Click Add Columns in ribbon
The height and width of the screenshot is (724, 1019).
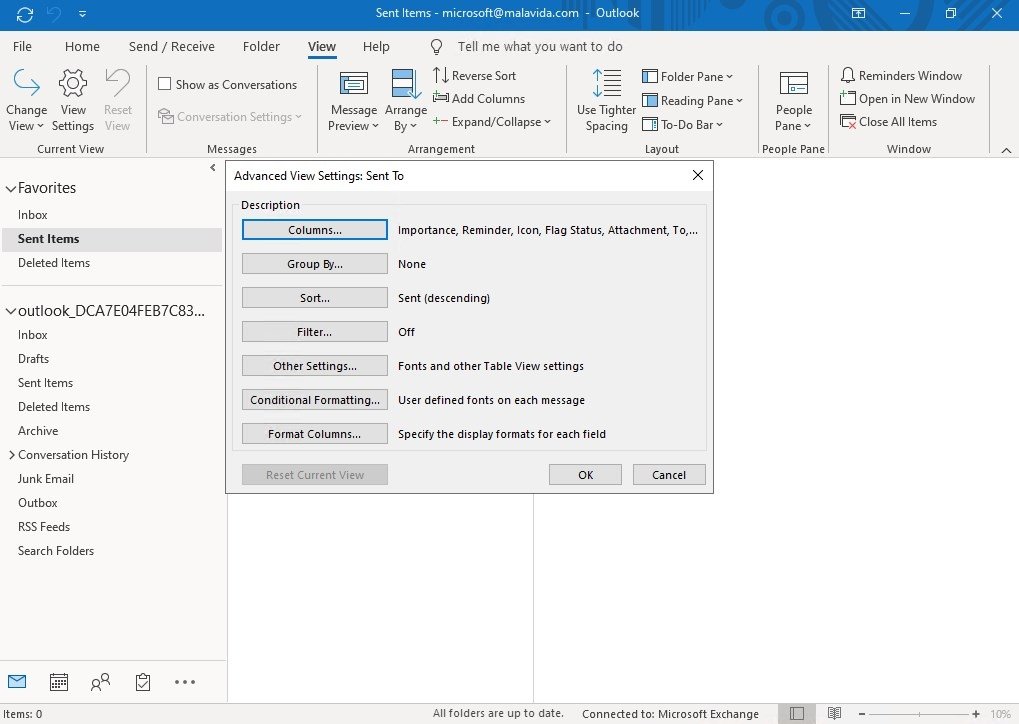coord(479,99)
